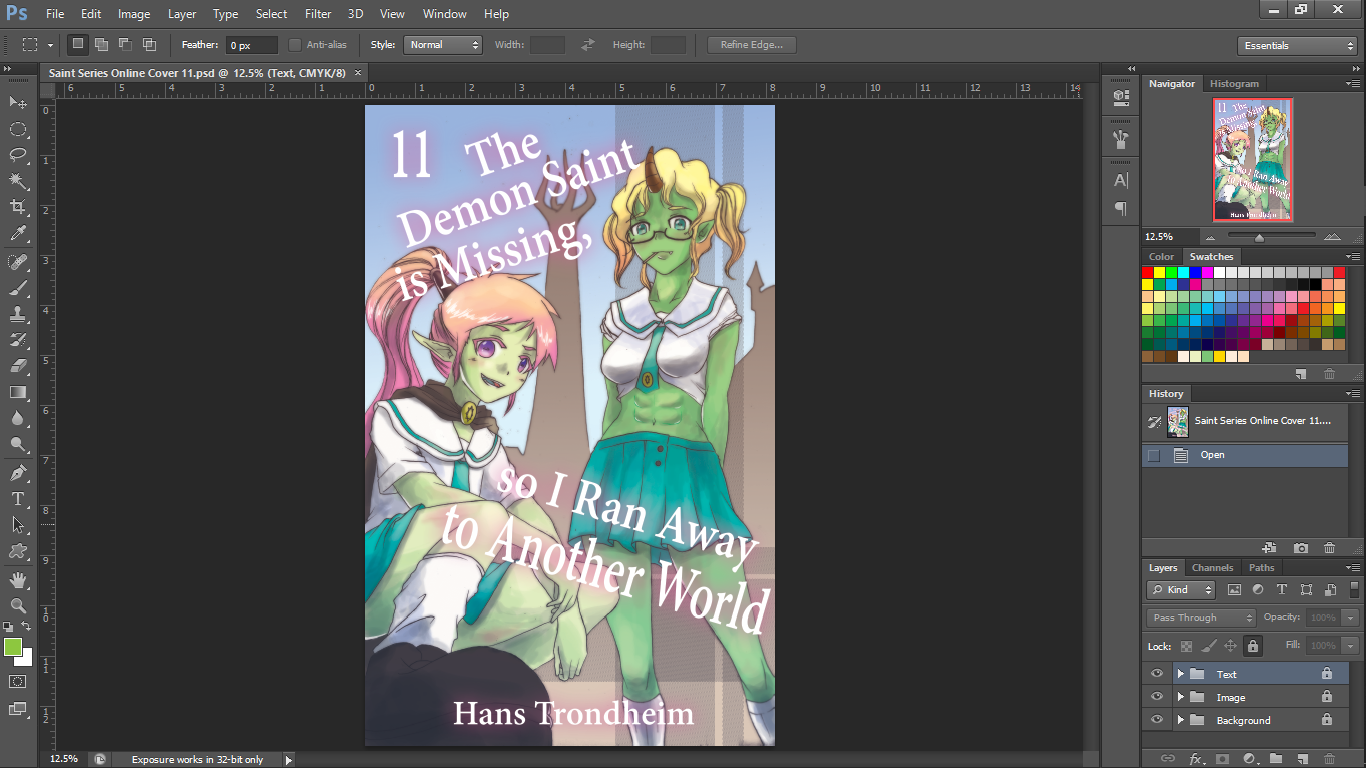Select the Horizontal Type tool
The width and height of the screenshot is (1366, 768).
(18, 499)
